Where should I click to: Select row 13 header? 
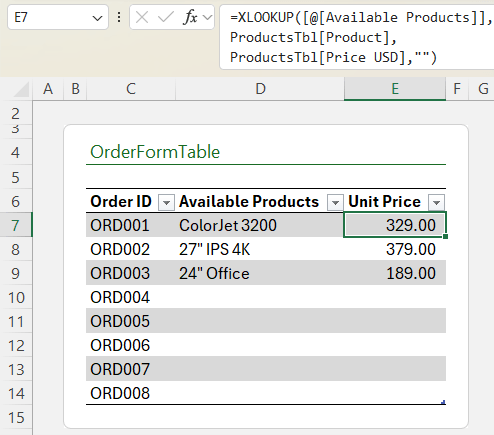click(x=16, y=370)
